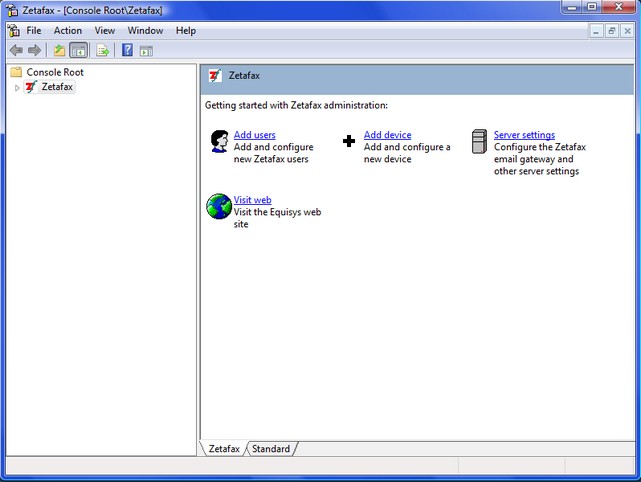Open the View menu

(x=105, y=30)
